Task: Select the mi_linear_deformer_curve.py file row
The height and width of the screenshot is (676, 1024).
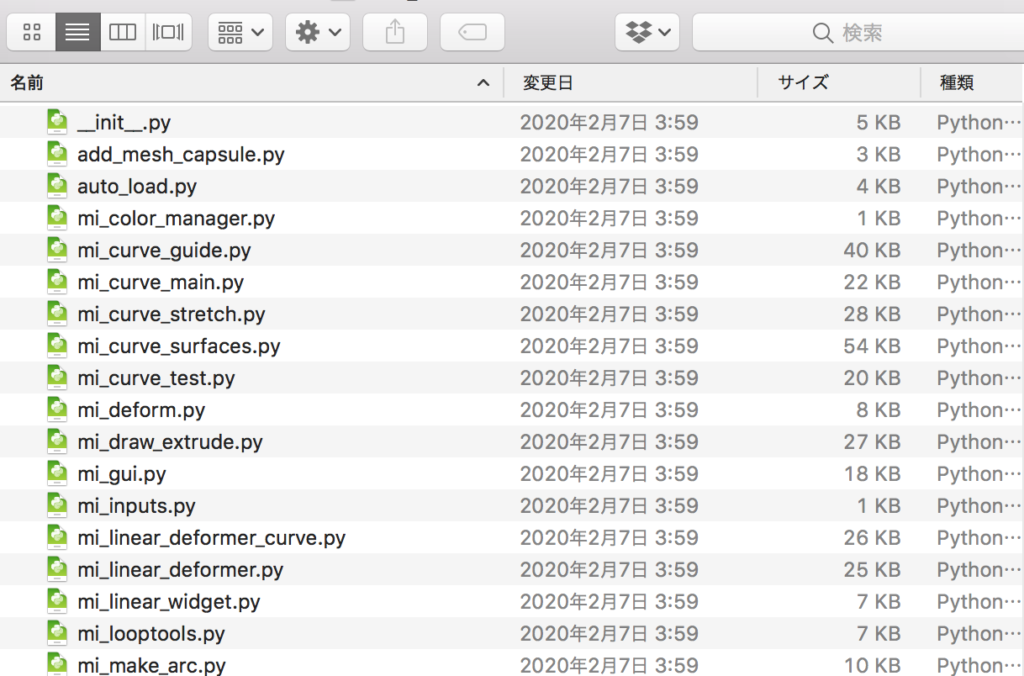Action: pos(211,538)
